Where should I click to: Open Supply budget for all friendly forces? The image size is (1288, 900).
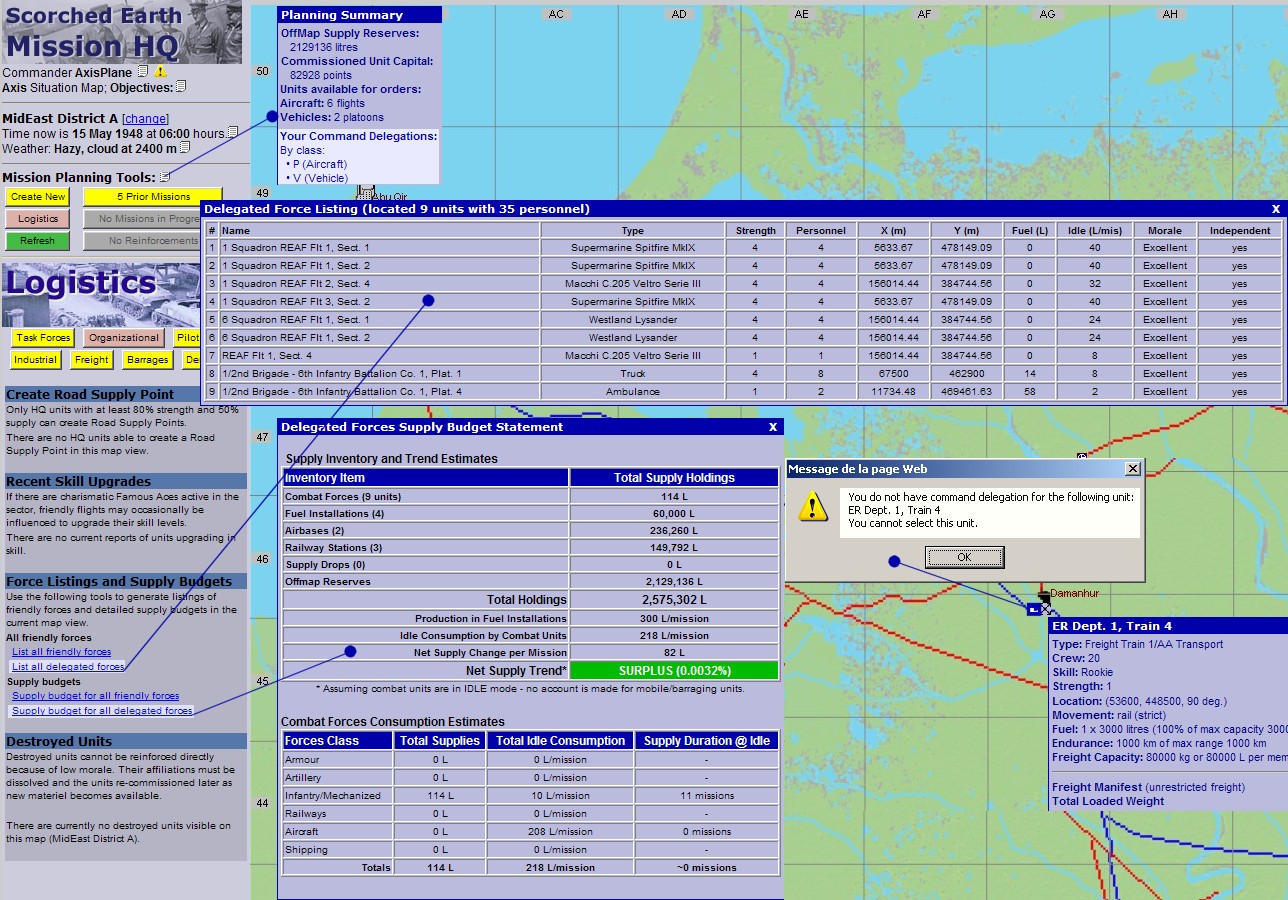point(95,696)
